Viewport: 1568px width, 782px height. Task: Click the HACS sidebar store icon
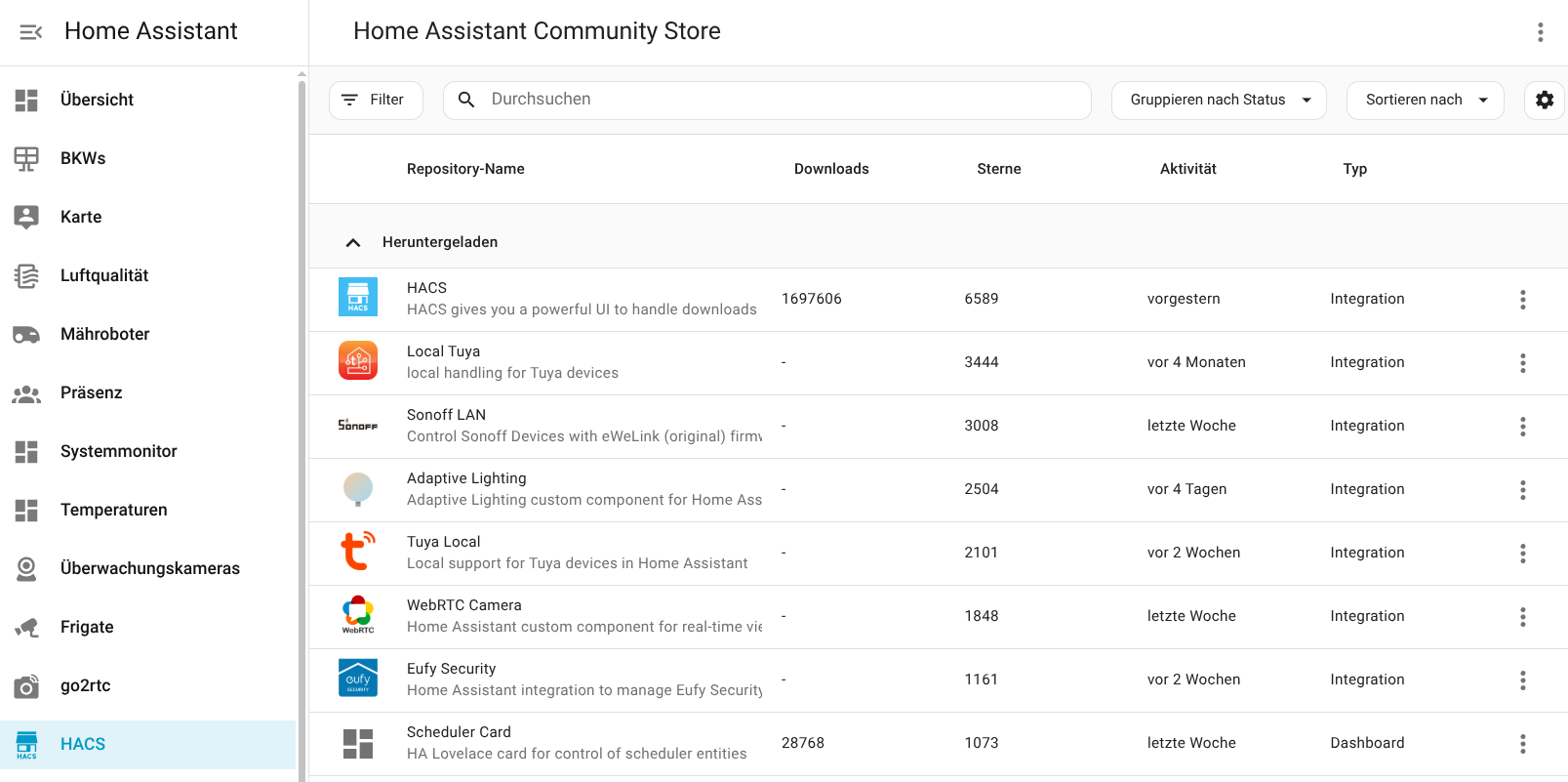click(x=26, y=744)
